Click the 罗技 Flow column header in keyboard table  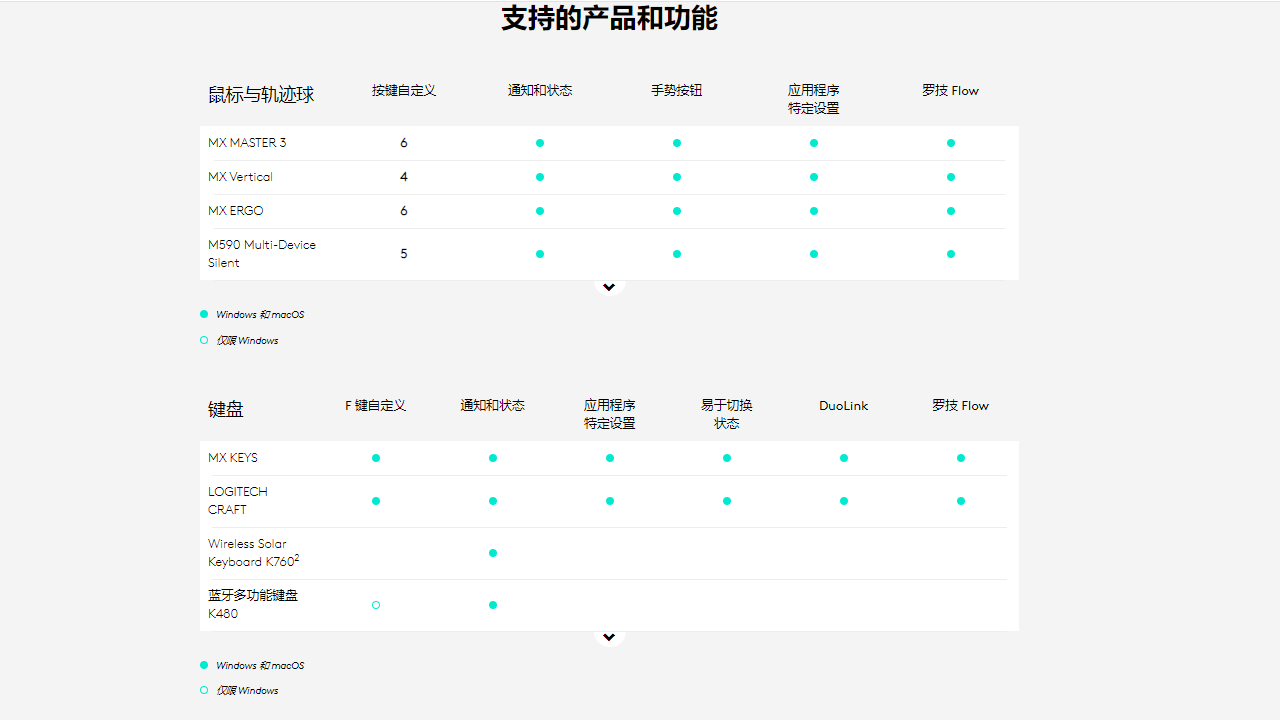click(960, 406)
